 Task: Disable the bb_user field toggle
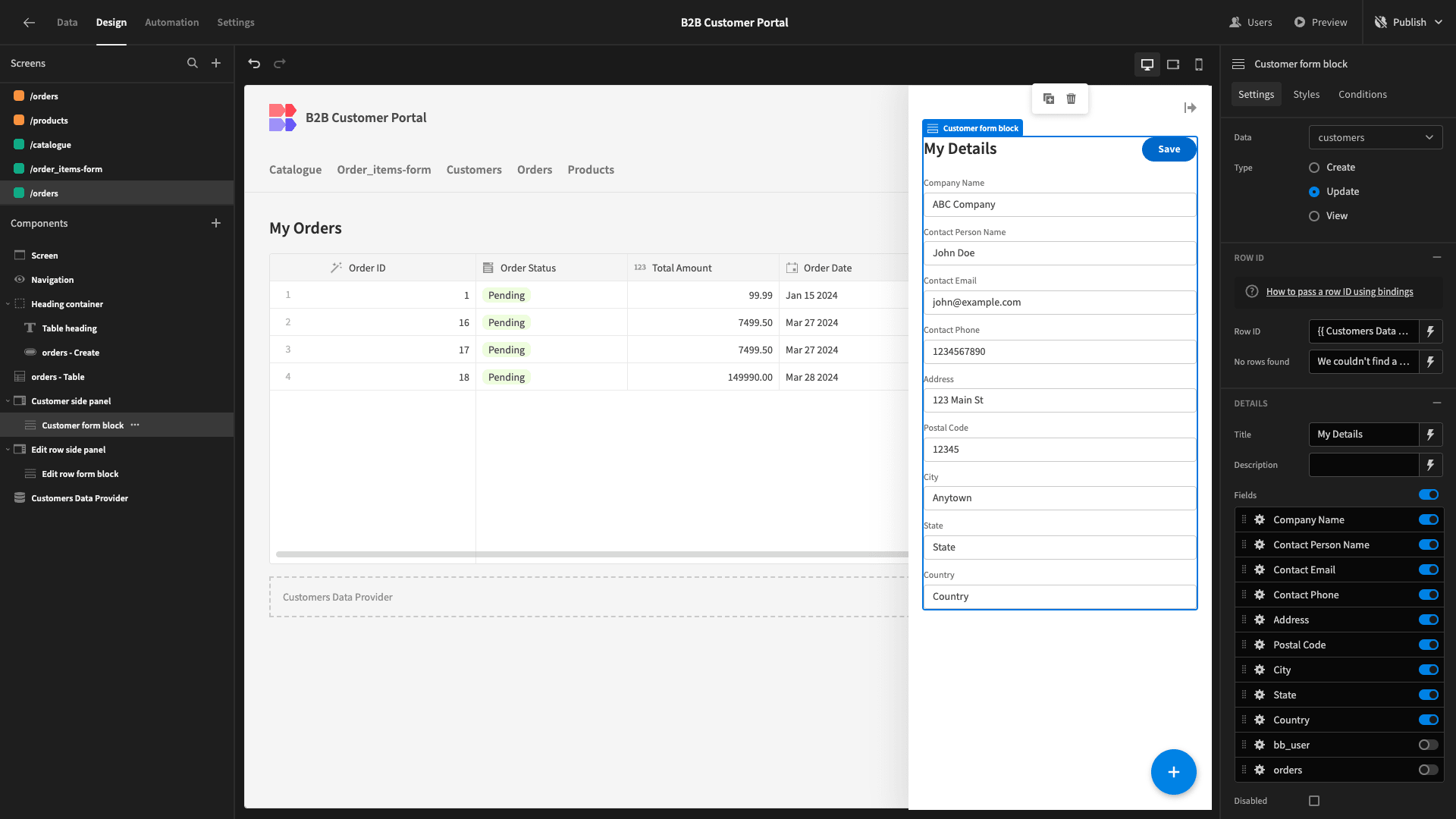click(x=1428, y=744)
